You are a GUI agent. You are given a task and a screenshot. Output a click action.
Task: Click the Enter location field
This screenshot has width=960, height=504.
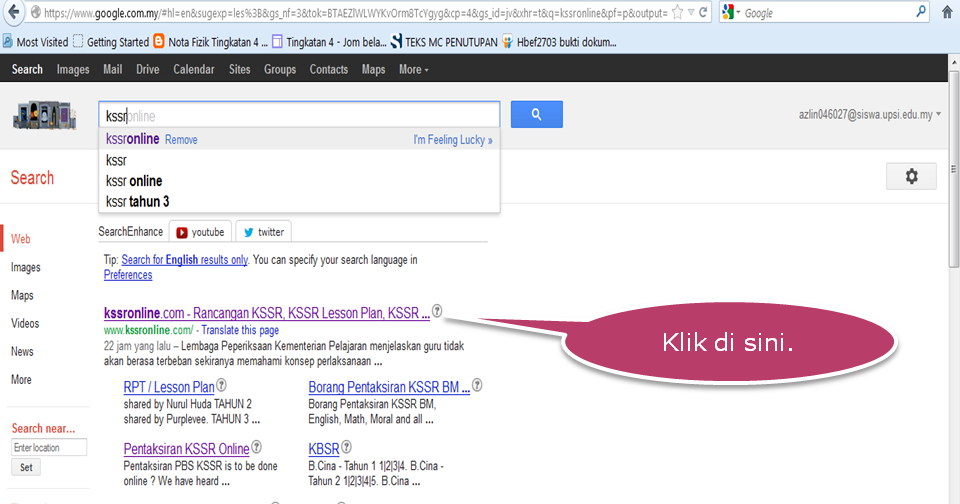pos(49,448)
